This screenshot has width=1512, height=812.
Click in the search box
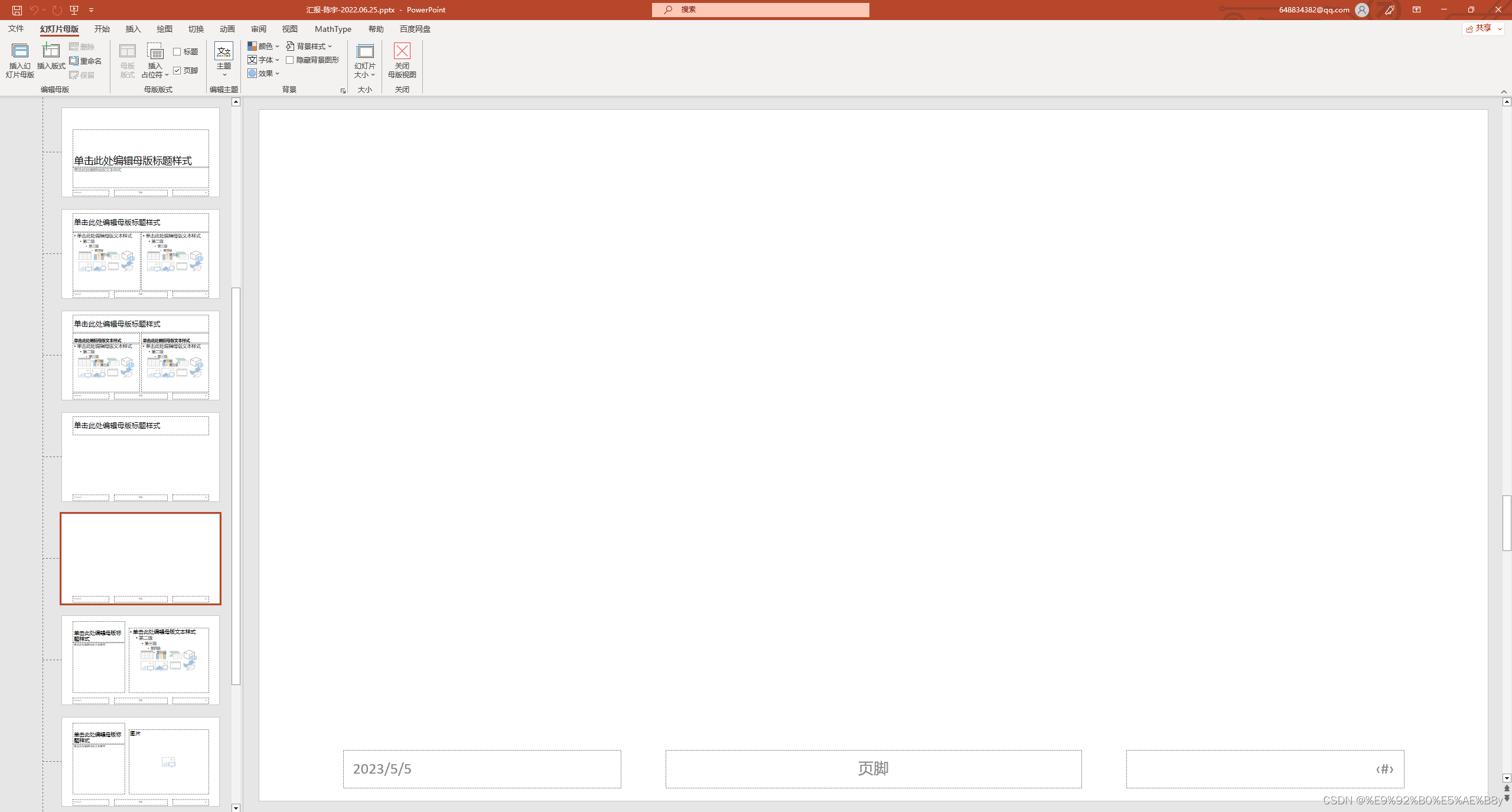pyautogui.click(x=761, y=10)
